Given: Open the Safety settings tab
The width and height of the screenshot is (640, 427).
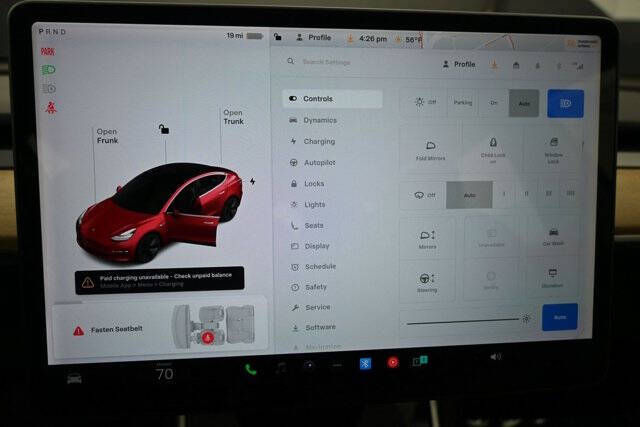Looking at the screenshot, I should (308, 287).
